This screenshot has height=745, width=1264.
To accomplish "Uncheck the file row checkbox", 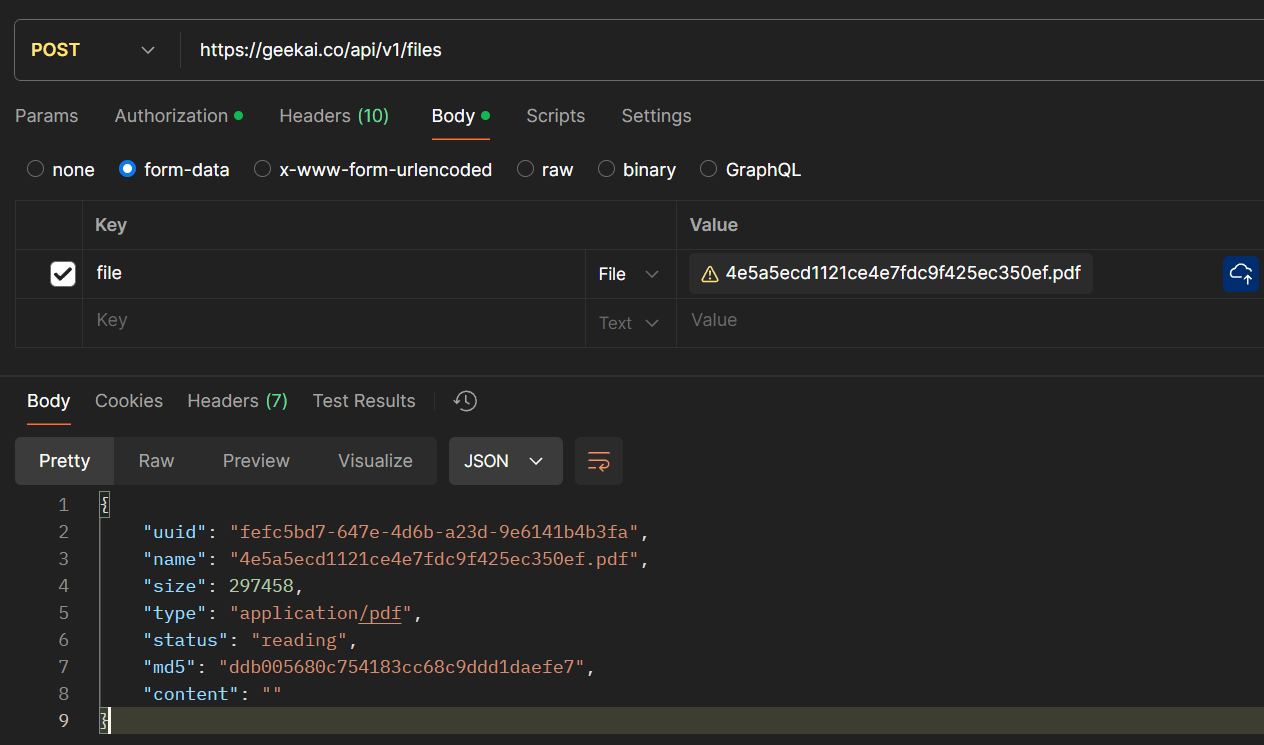I will click(x=63, y=274).
